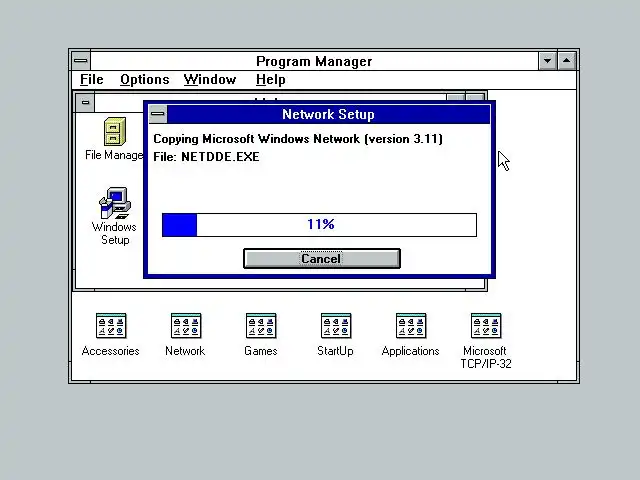
Task: Click the NETDDE.EXE file name text
Action: (220, 157)
